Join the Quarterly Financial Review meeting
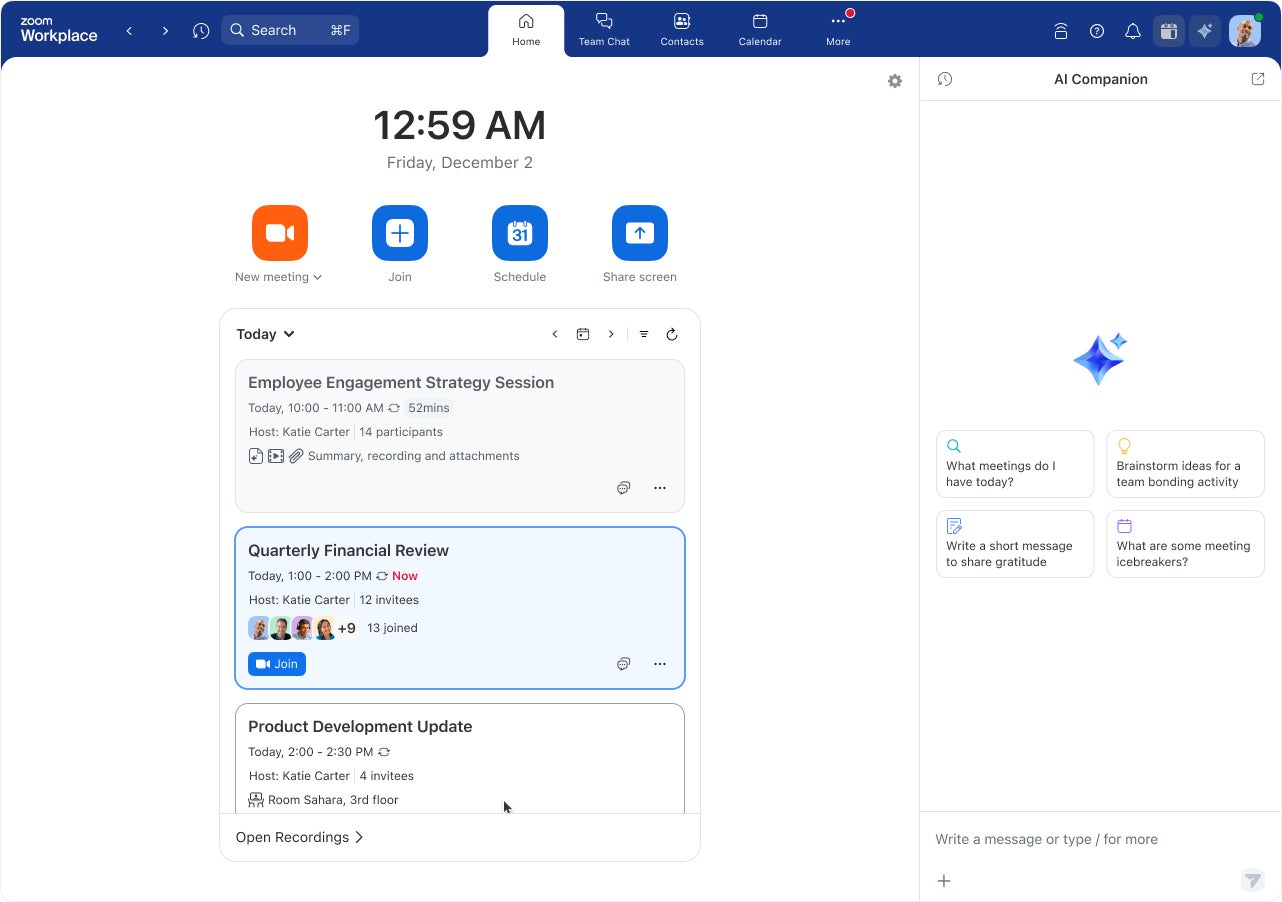The image size is (1282, 902). click(277, 664)
